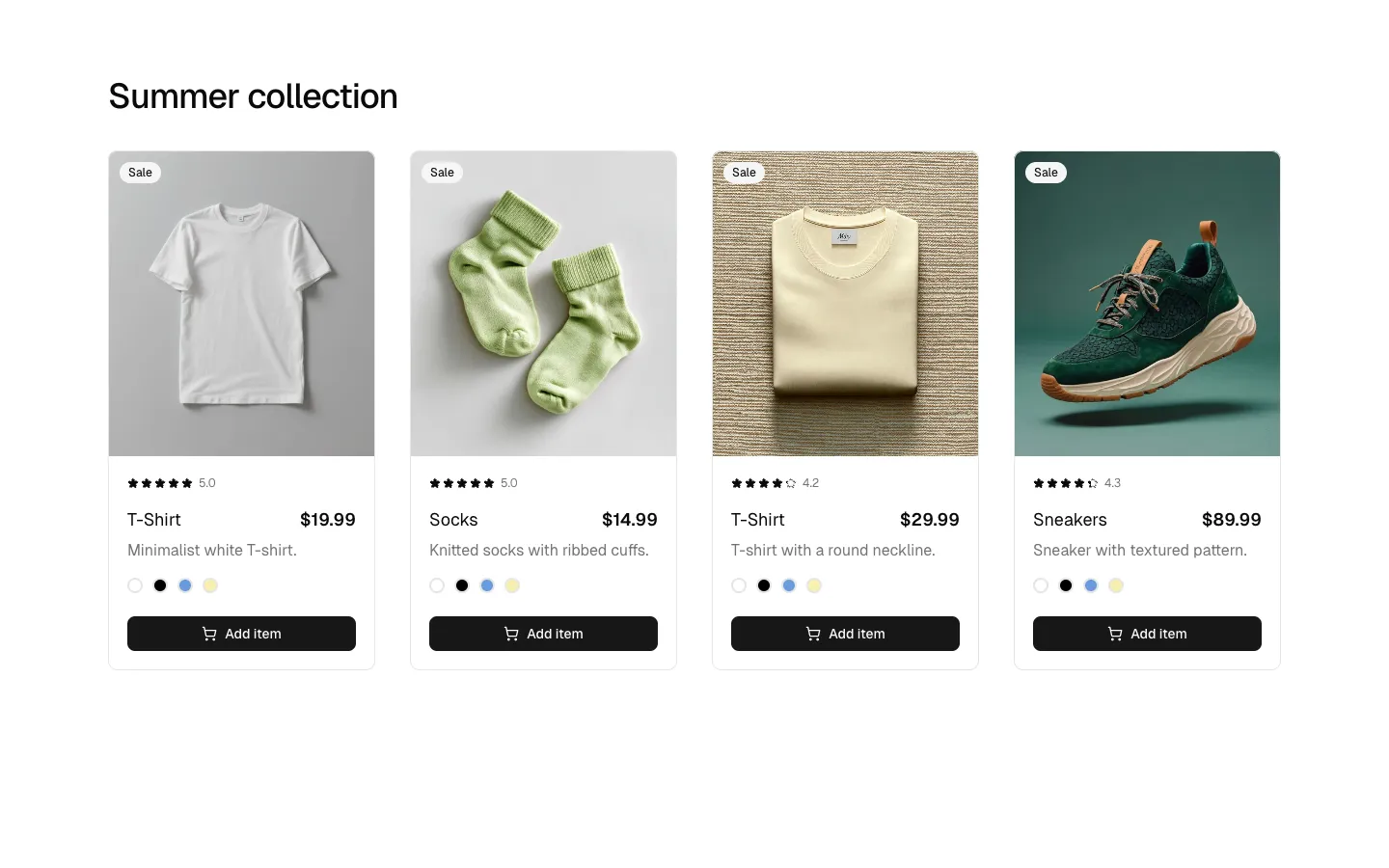Screen dimensions: 1389x868
Task: Click the cart icon on the Socks Add item button
Action: (511, 634)
